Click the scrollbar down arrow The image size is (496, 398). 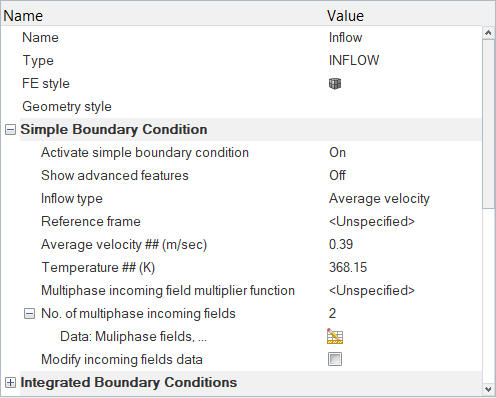488,389
